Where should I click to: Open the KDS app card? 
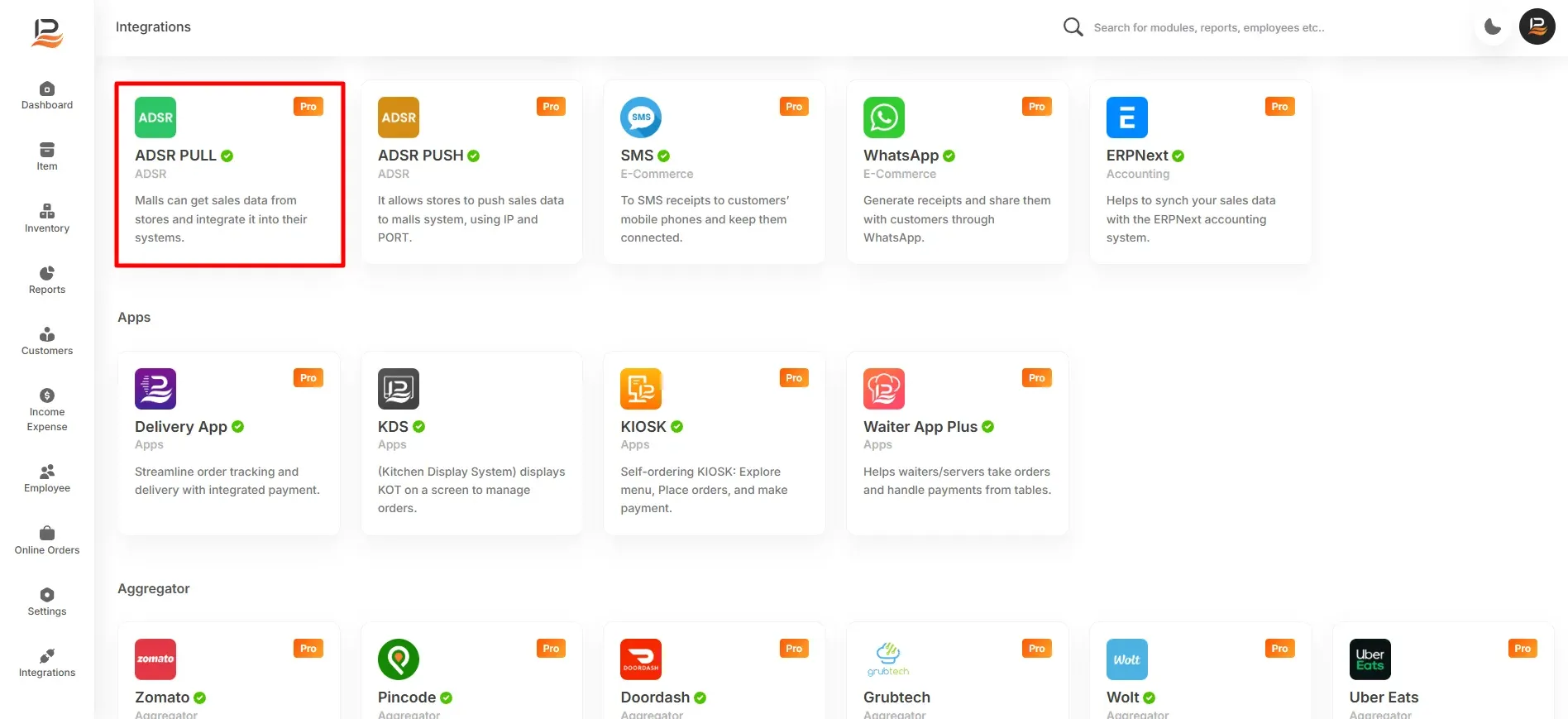471,443
